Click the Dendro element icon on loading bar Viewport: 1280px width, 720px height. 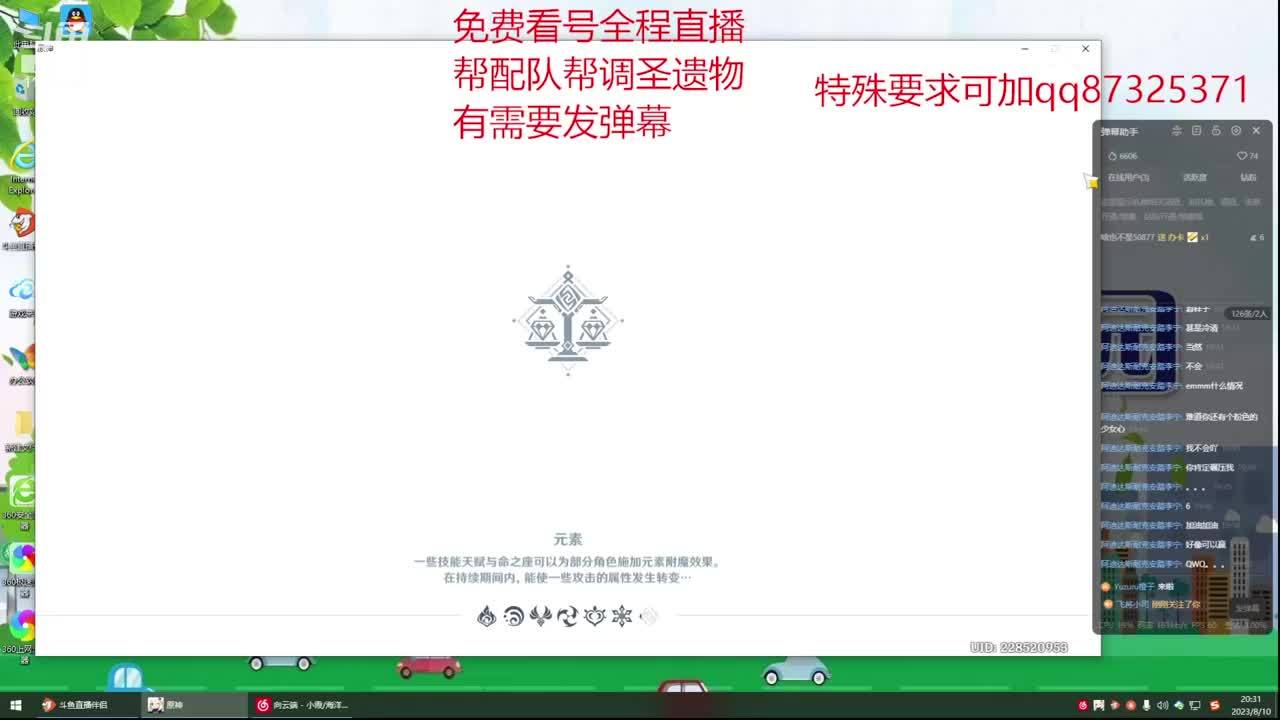(595, 616)
